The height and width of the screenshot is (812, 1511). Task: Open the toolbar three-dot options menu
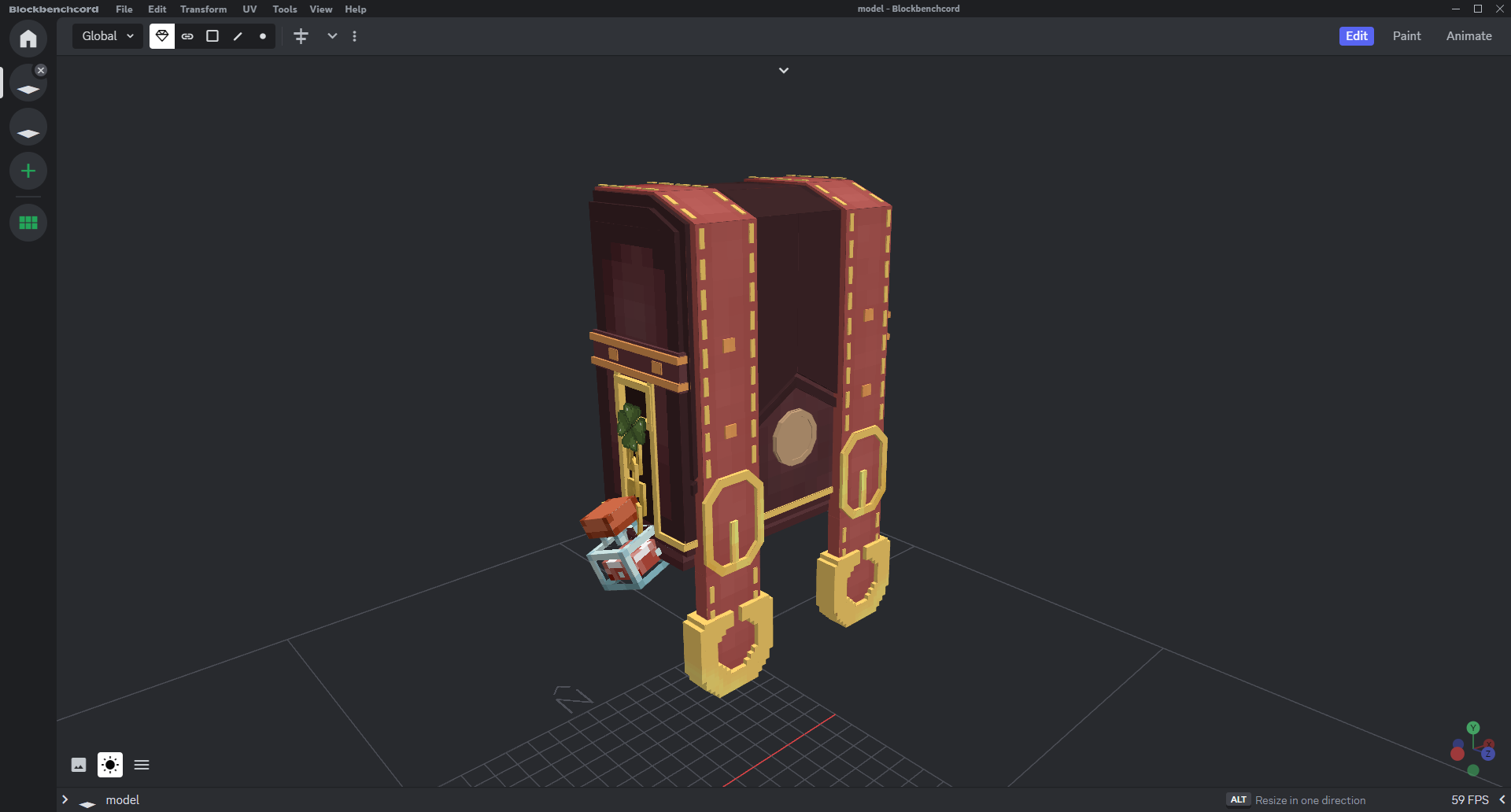point(355,36)
